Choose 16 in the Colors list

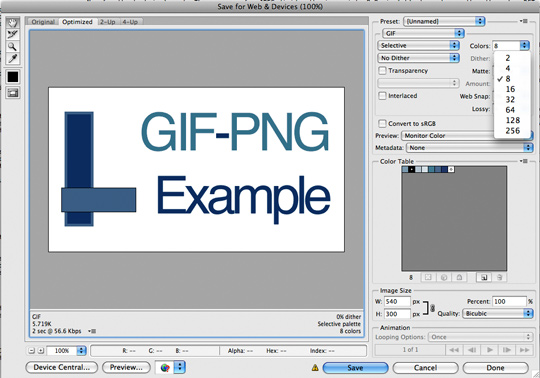click(x=512, y=89)
